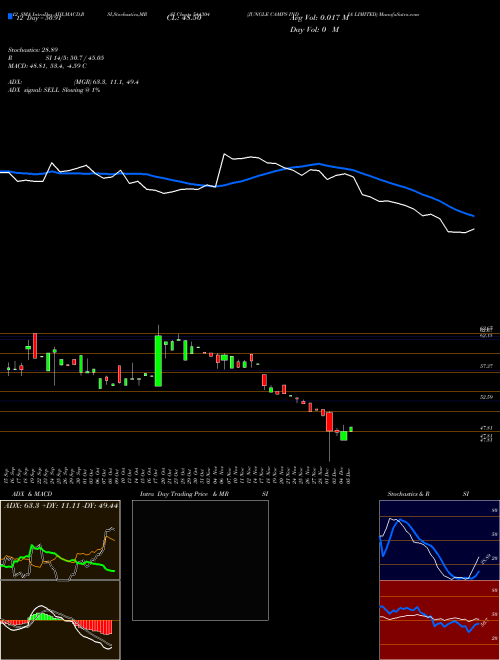The width and height of the screenshot is (500, 660).
Task: Click the blue Stochastics chart panel
Action: pos(439,540)
